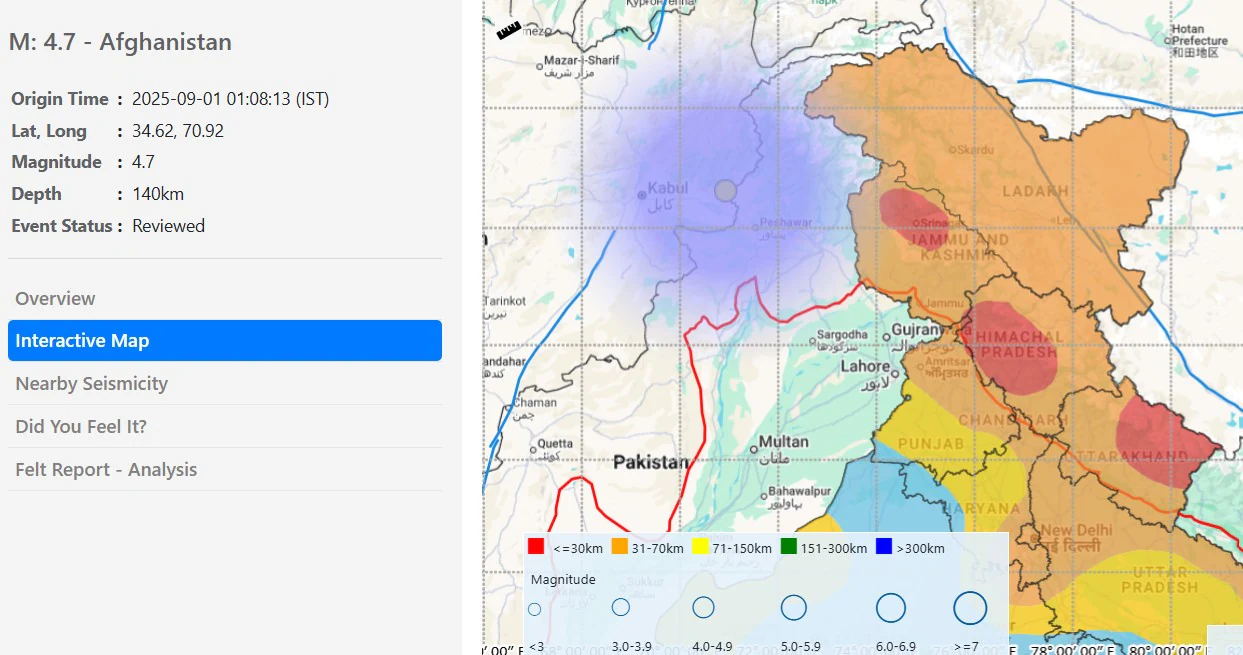Click the Chaman town label
Screen dimensions: 1243x655
click(535, 403)
